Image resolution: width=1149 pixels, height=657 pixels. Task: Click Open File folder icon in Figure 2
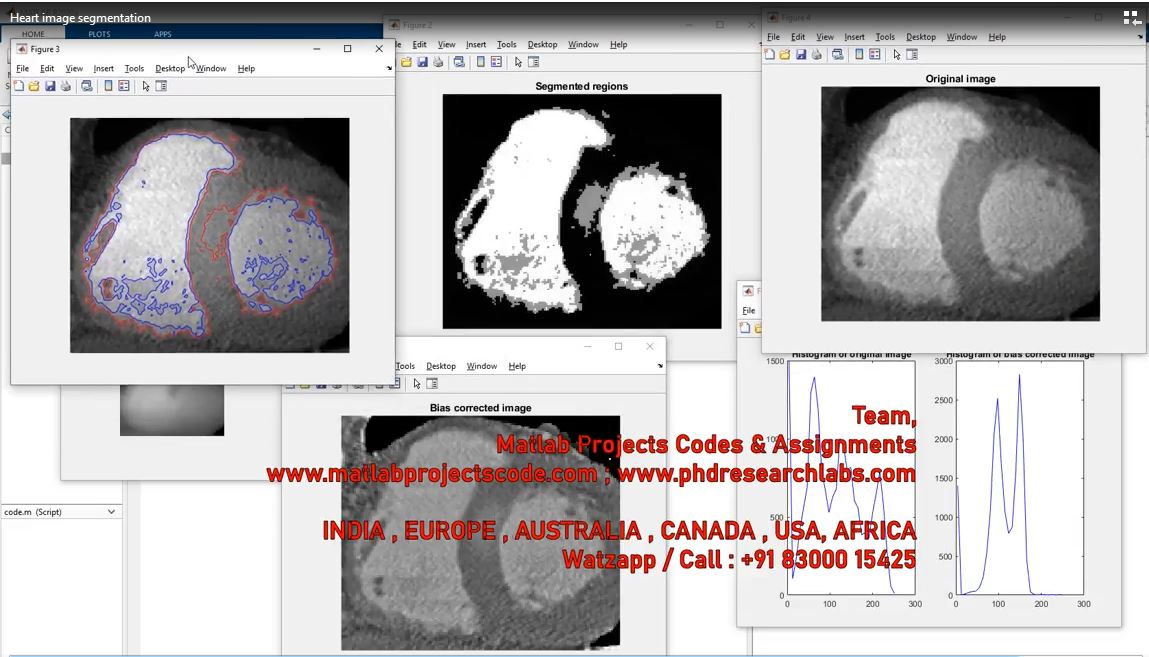(406, 62)
